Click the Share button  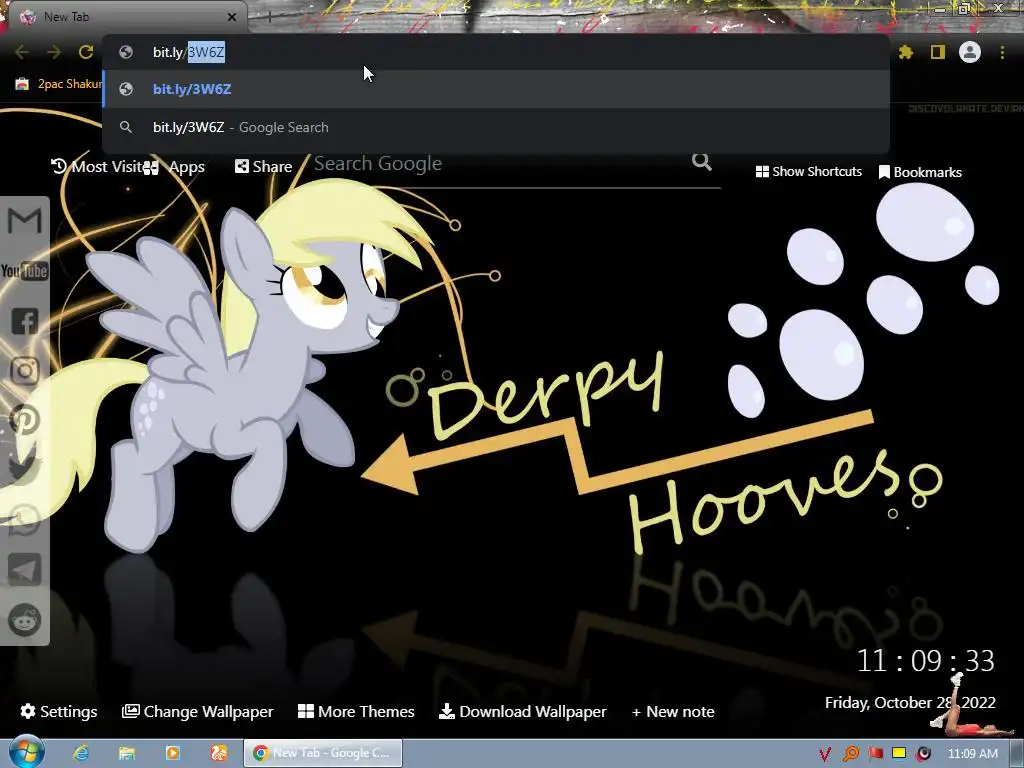(x=264, y=167)
